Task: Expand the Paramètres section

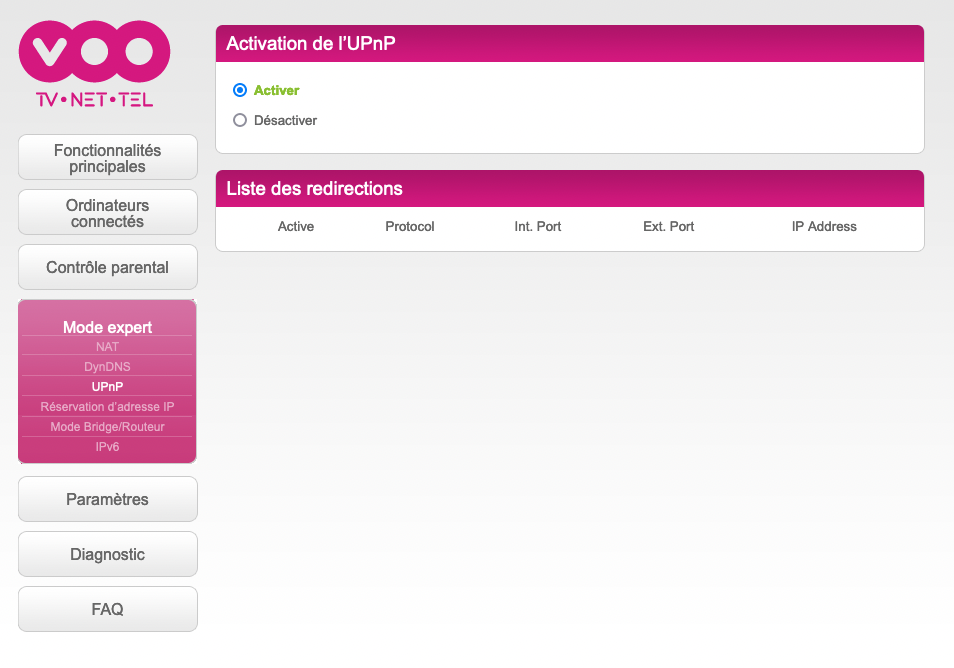Action: [x=108, y=499]
